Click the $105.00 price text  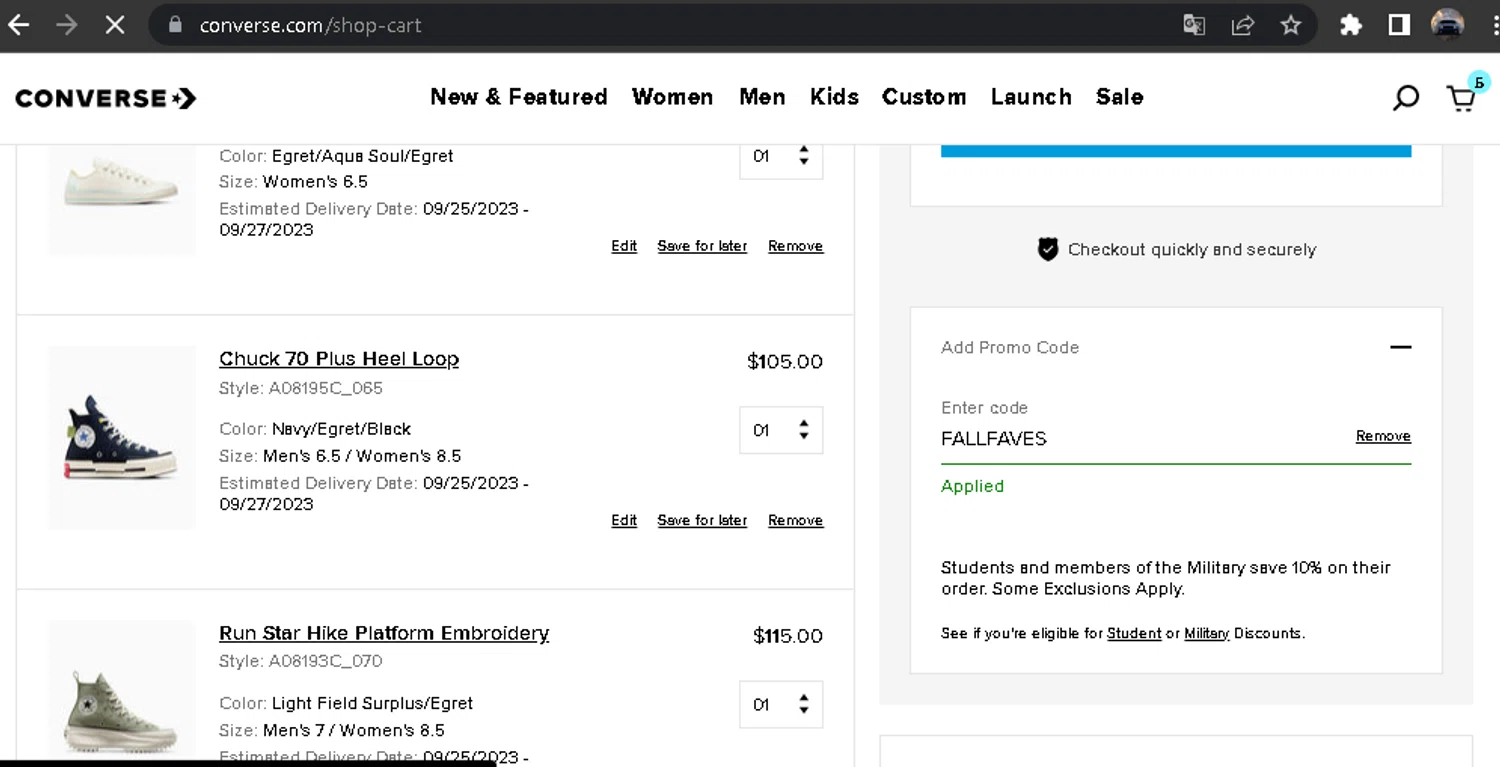tap(785, 362)
